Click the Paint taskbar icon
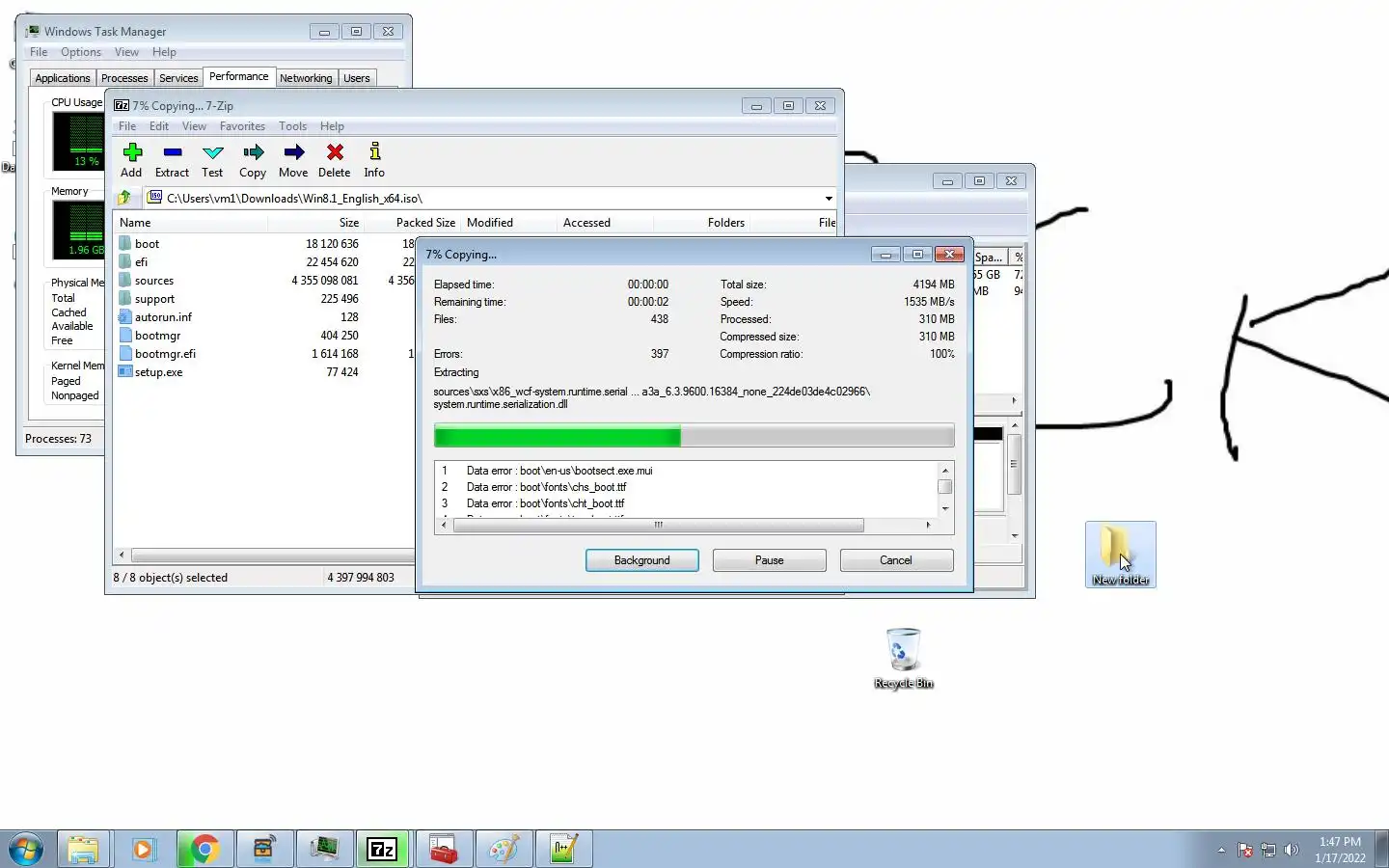The image size is (1389, 868). pyautogui.click(x=503, y=850)
